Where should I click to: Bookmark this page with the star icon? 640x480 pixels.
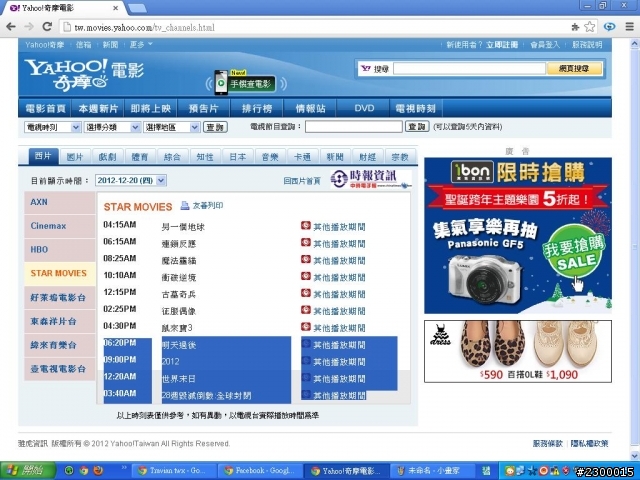(x=589, y=27)
